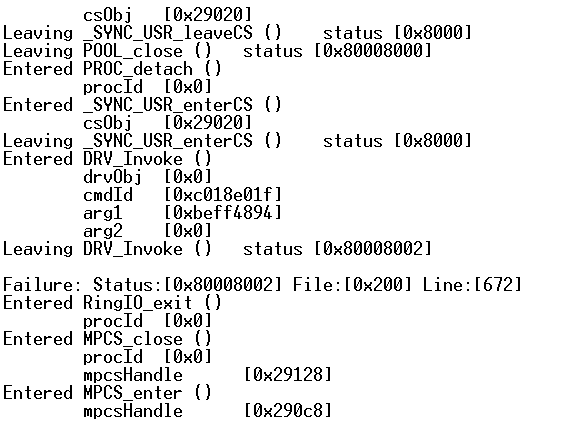Image resolution: width=567 pixels, height=431 pixels.
Task: Click the 'Entered PROC_detach ()' line
Action: 112,69
